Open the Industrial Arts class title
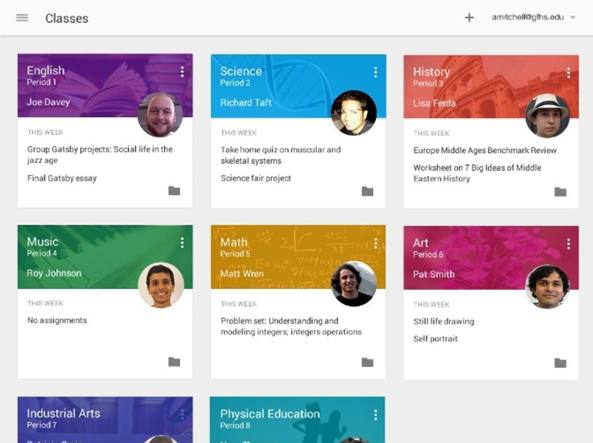Screen dimensions: 593x443 click(64, 413)
